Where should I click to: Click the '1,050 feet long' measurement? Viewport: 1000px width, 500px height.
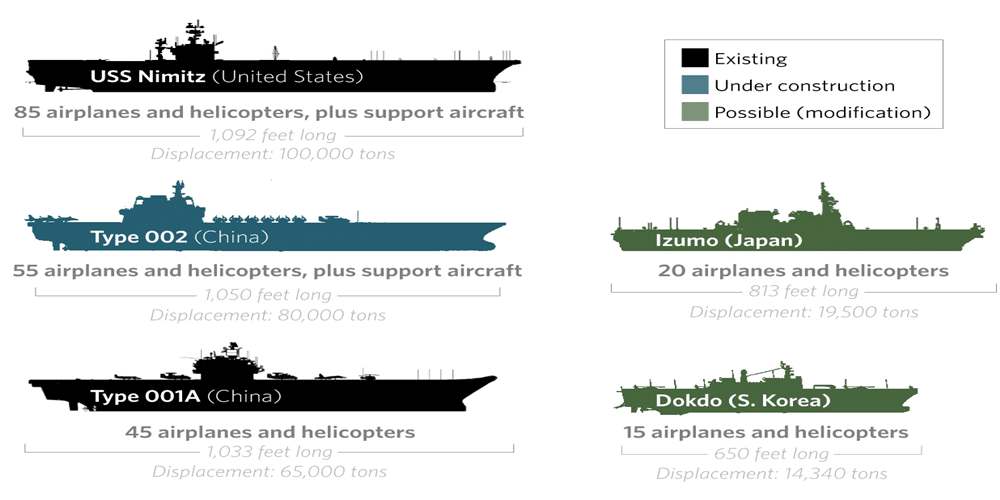click(268, 295)
